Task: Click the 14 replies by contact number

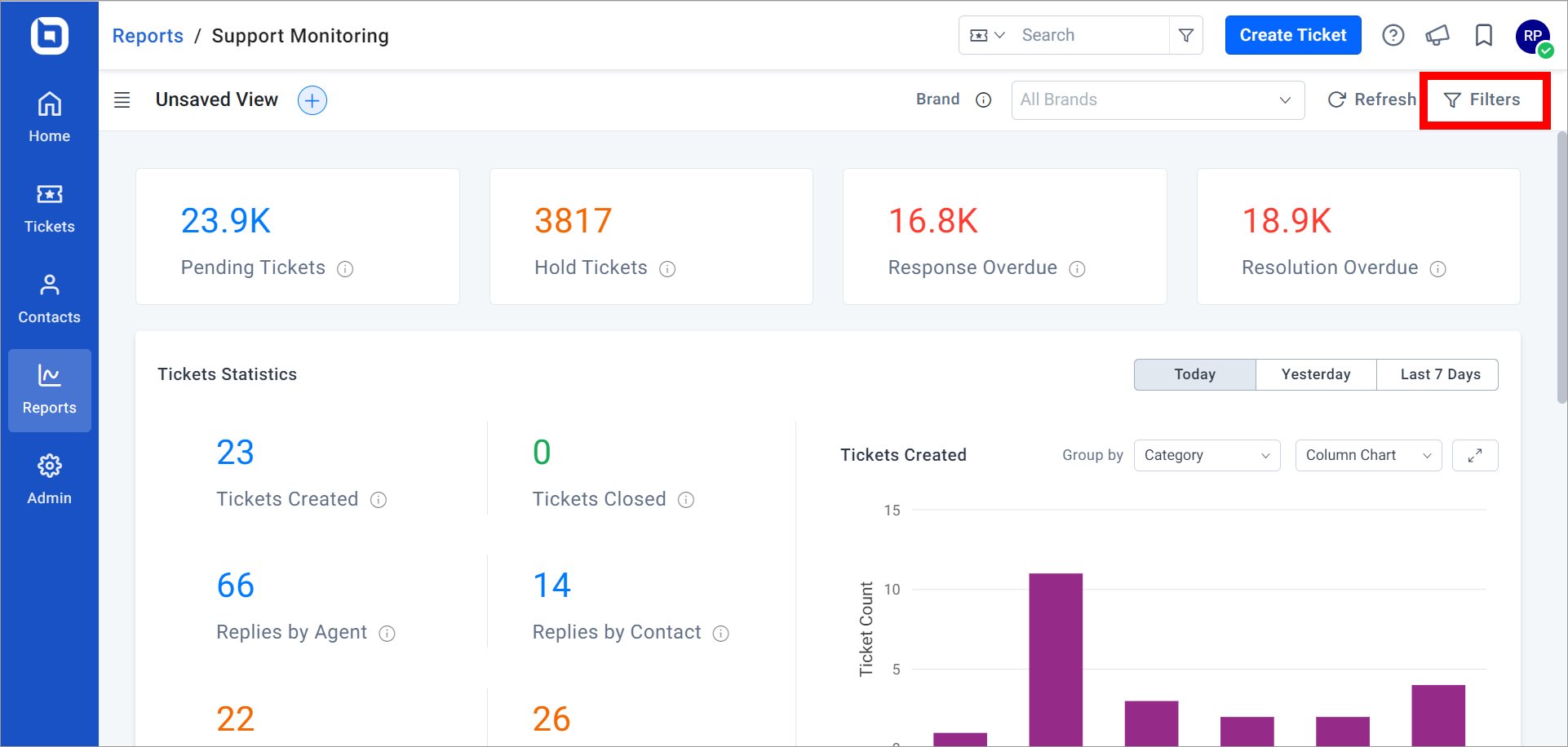Action: tap(551, 586)
